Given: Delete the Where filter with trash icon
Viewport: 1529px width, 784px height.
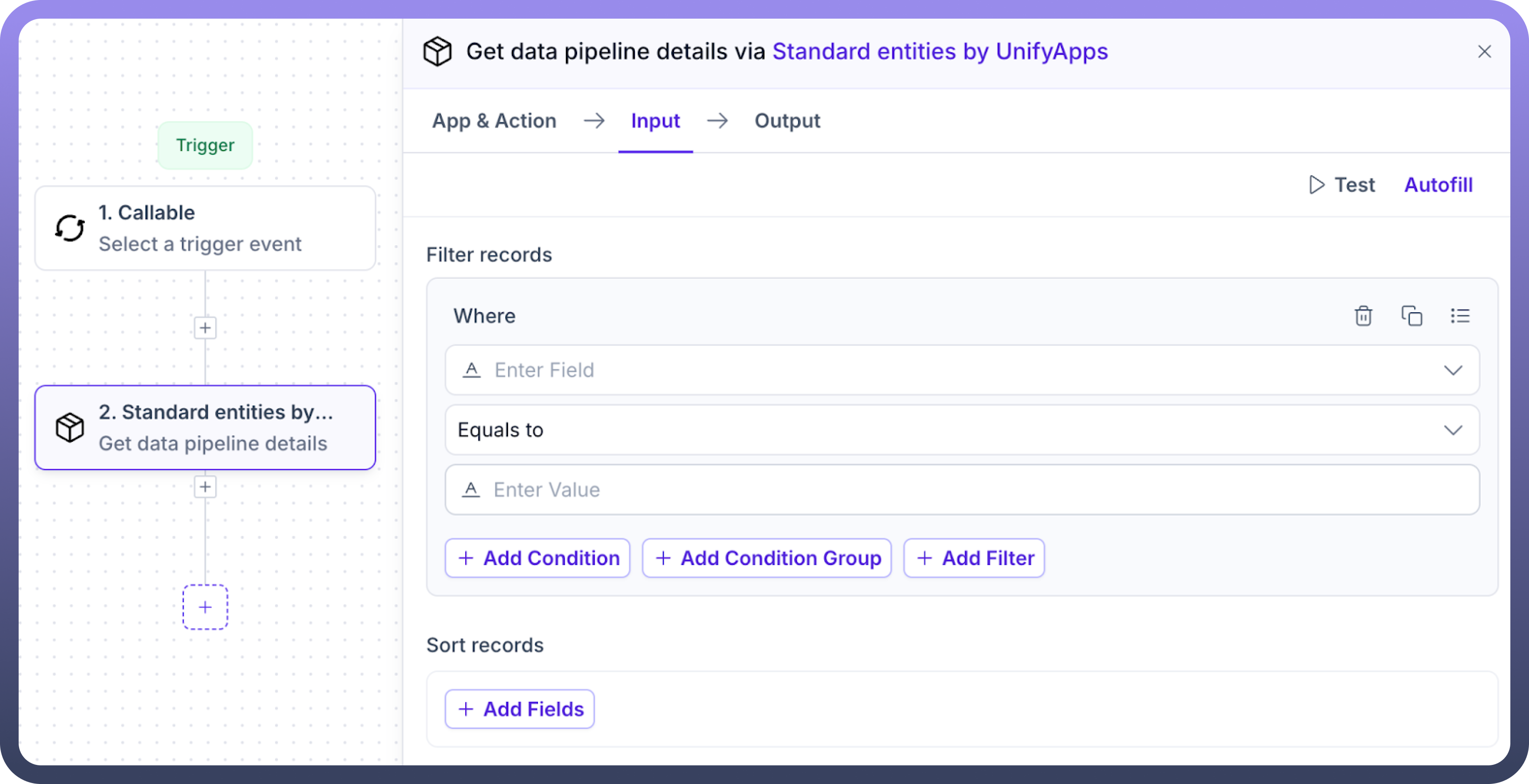Looking at the screenshot, I should (x=1363, y=316).
